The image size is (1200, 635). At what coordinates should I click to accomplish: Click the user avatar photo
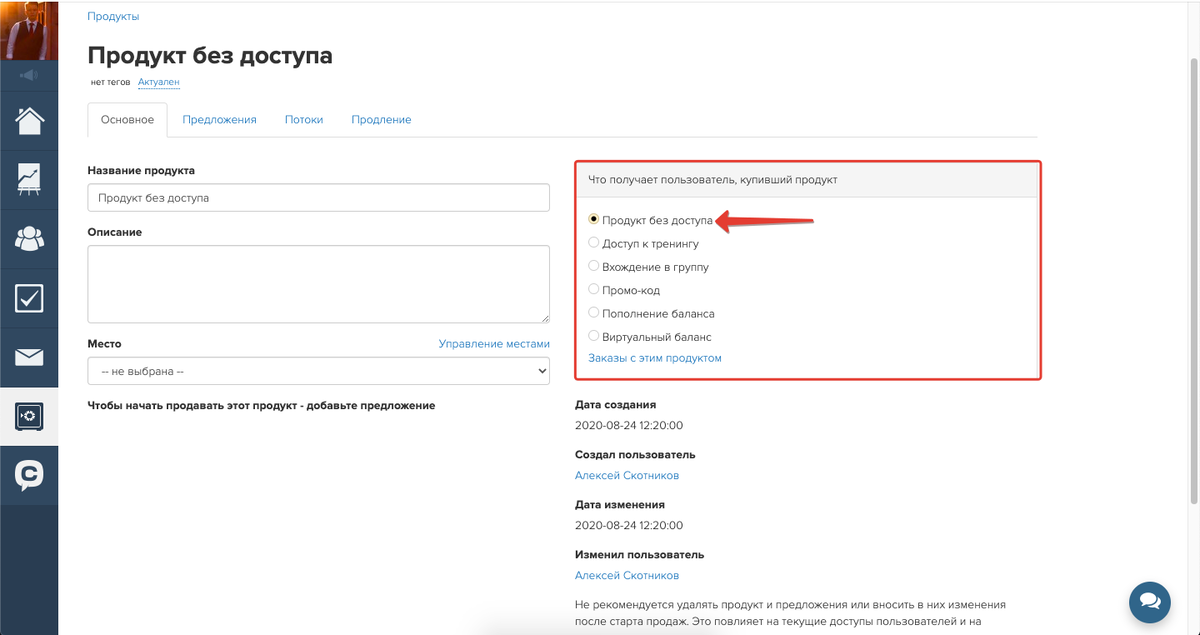click(29, 30)
